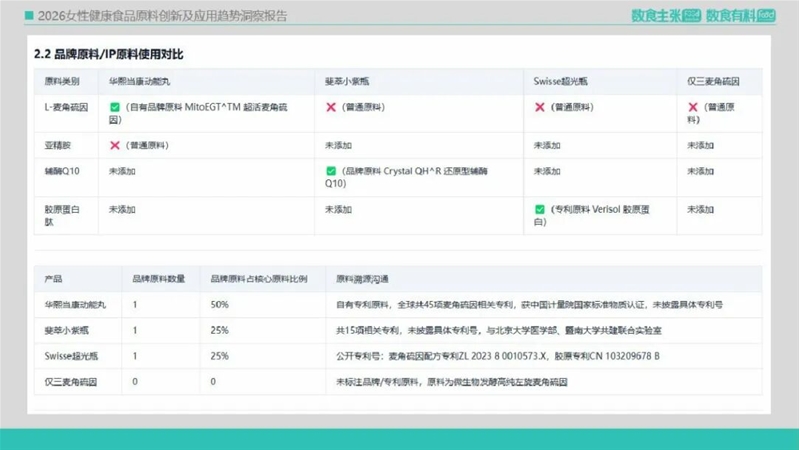Click 未添加 in 辅酶Q10 row under 华熙当康动能丸
The height and width of the screenshot is (450, 799).
[x=122, y=171]
